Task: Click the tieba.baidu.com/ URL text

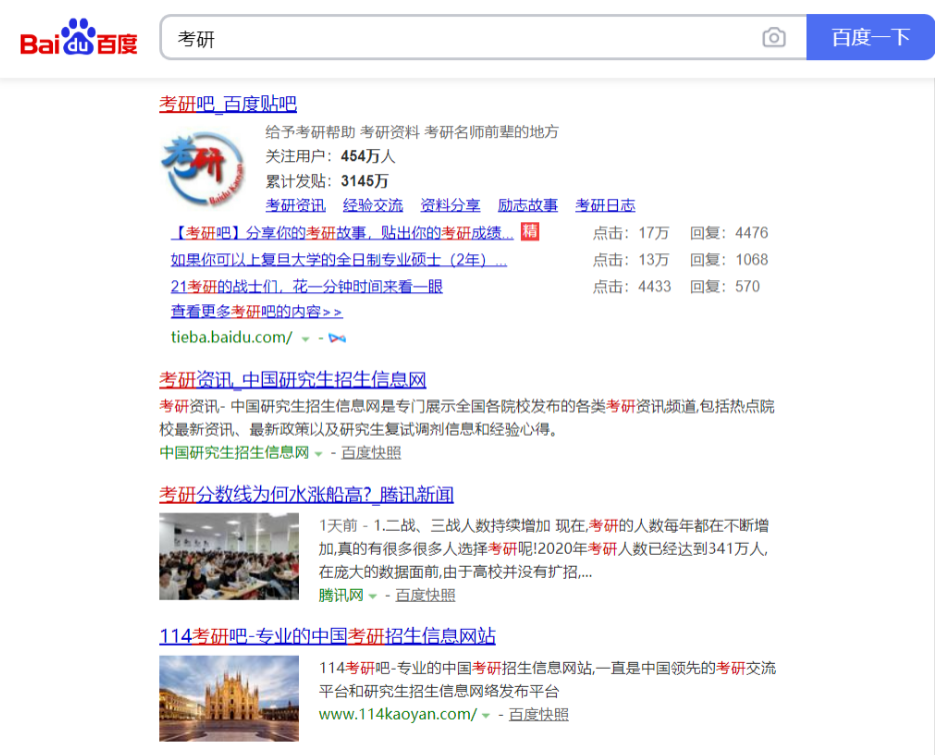Action: [232, 338]
